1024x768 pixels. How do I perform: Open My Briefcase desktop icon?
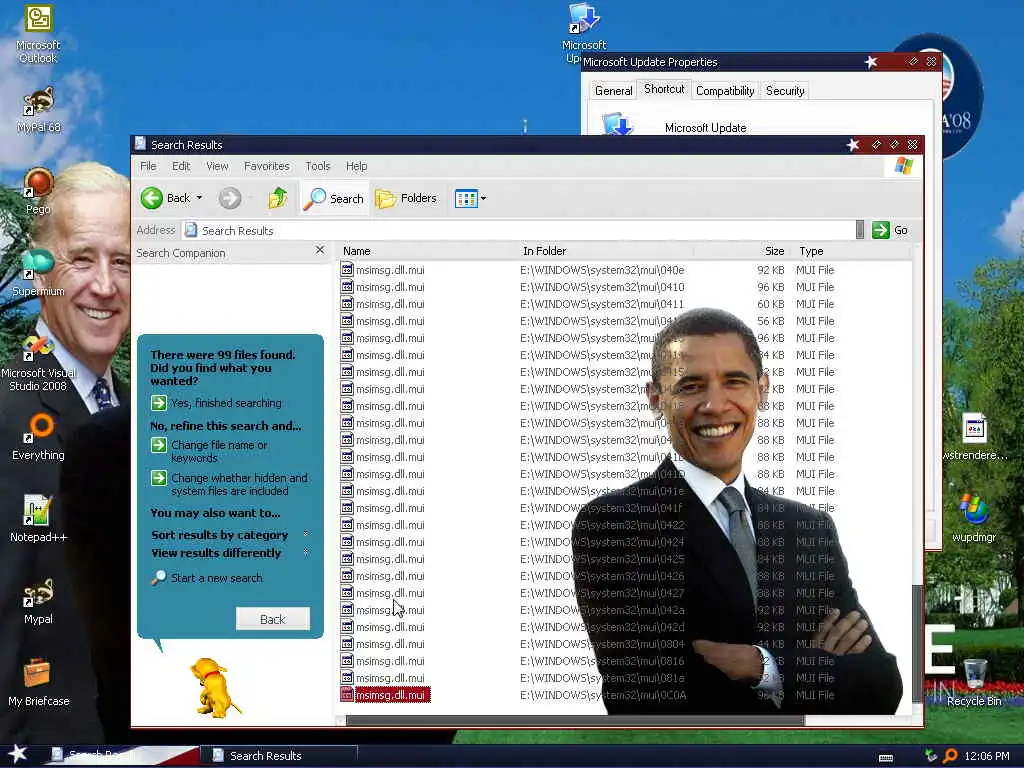(38, 682)
